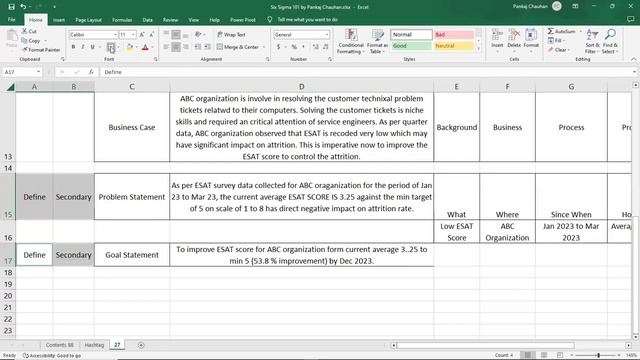Screen dimensions: 640x360
Task: Click the Undo arrow in the quick access toolbar
Action: pyautogui.click(x=23, y=7)
